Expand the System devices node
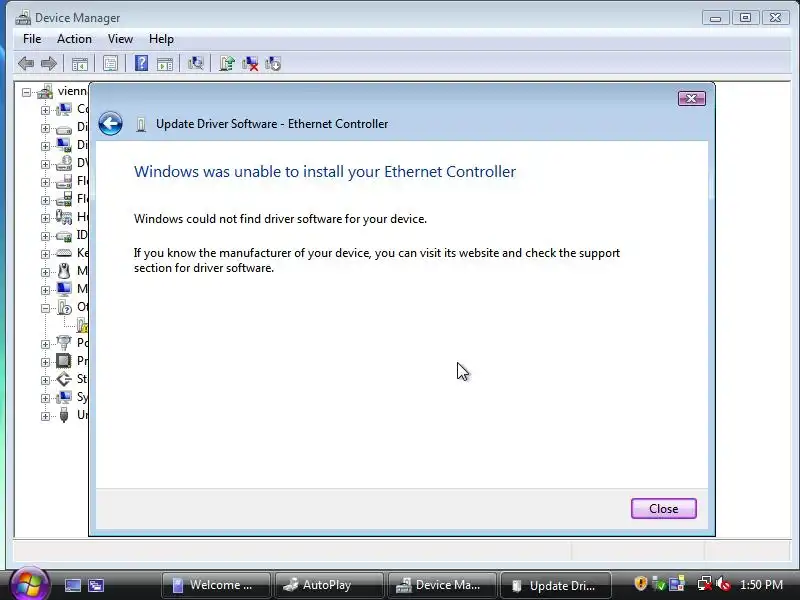 (x=45, y=398)
